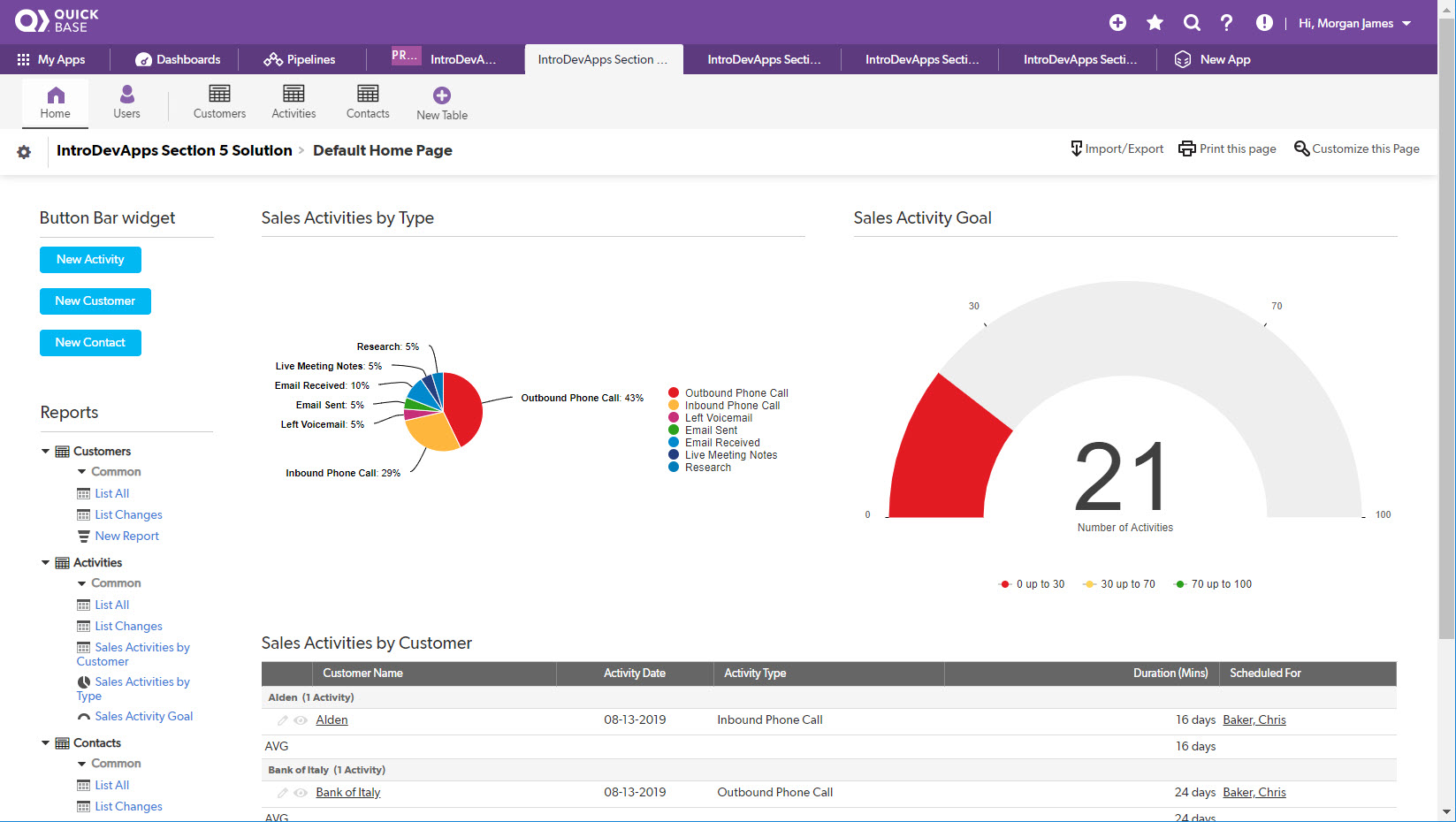Switch to the Dashboards tab
The image size is (1456, 822).
click(x=178, y=60)
